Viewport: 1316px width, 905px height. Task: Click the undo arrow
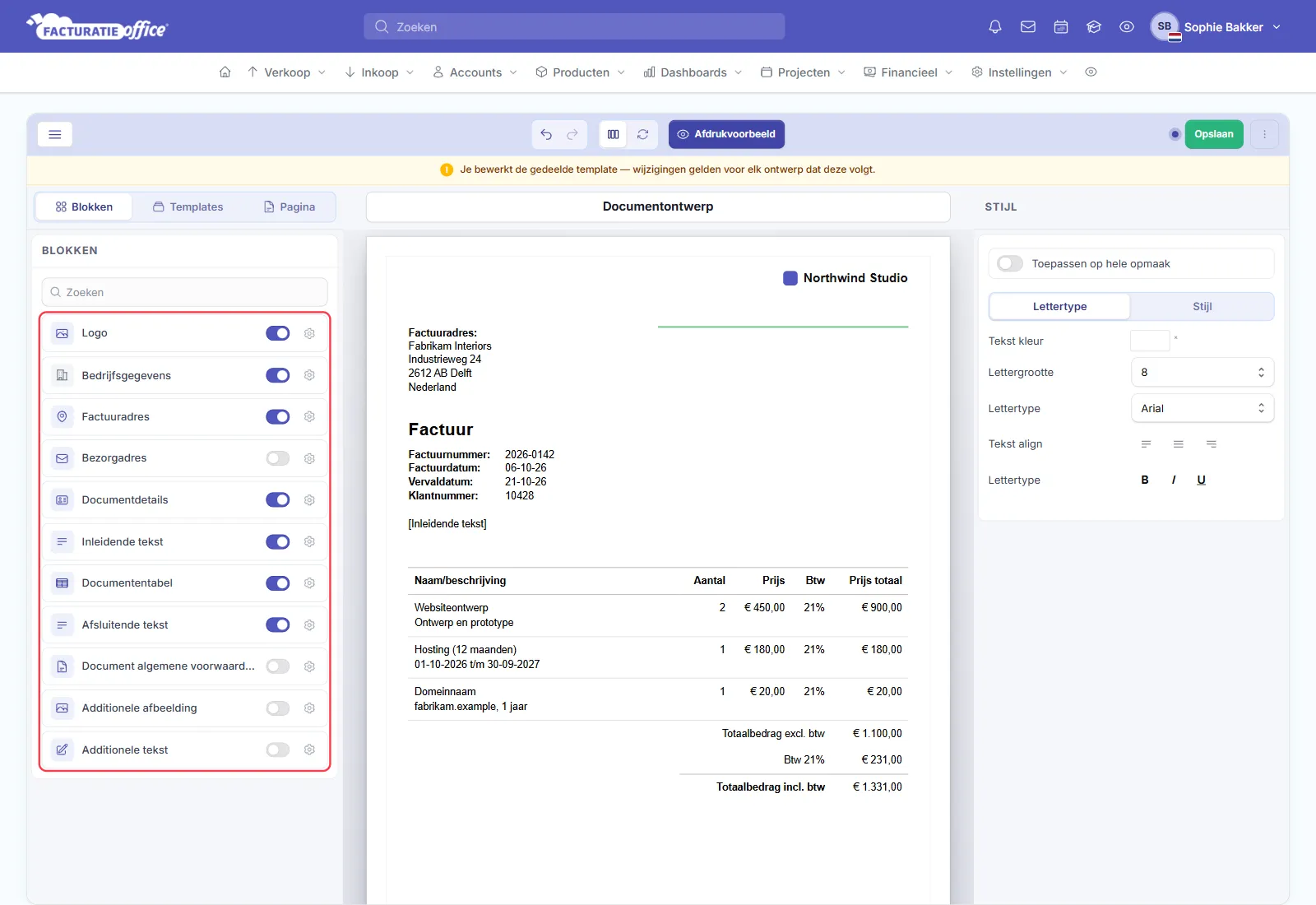point(546,134)
